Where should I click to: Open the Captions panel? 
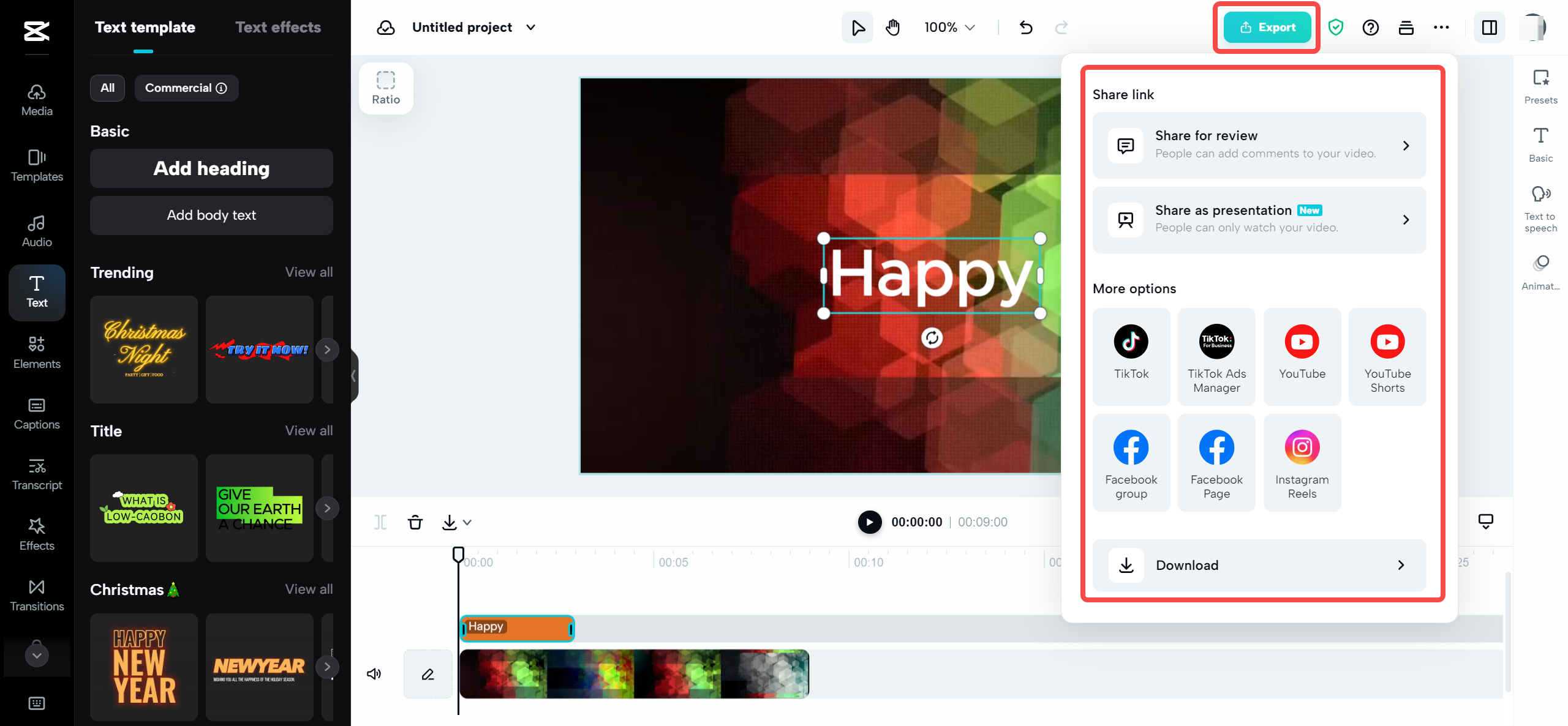pos(36,413)
